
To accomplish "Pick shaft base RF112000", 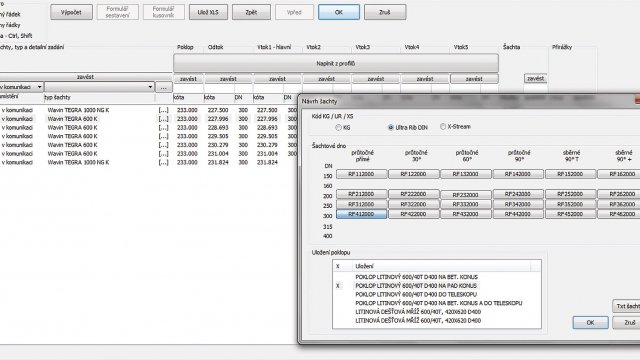I will click(x=361, y=174).
